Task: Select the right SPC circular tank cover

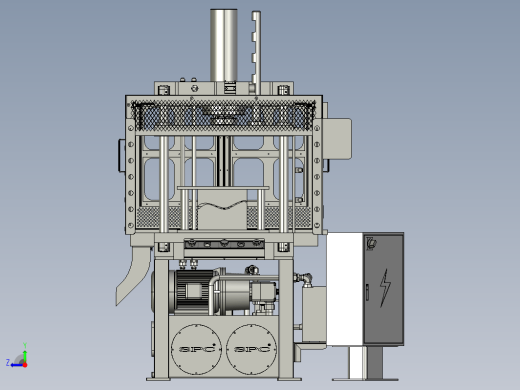Action: point(251,349)
